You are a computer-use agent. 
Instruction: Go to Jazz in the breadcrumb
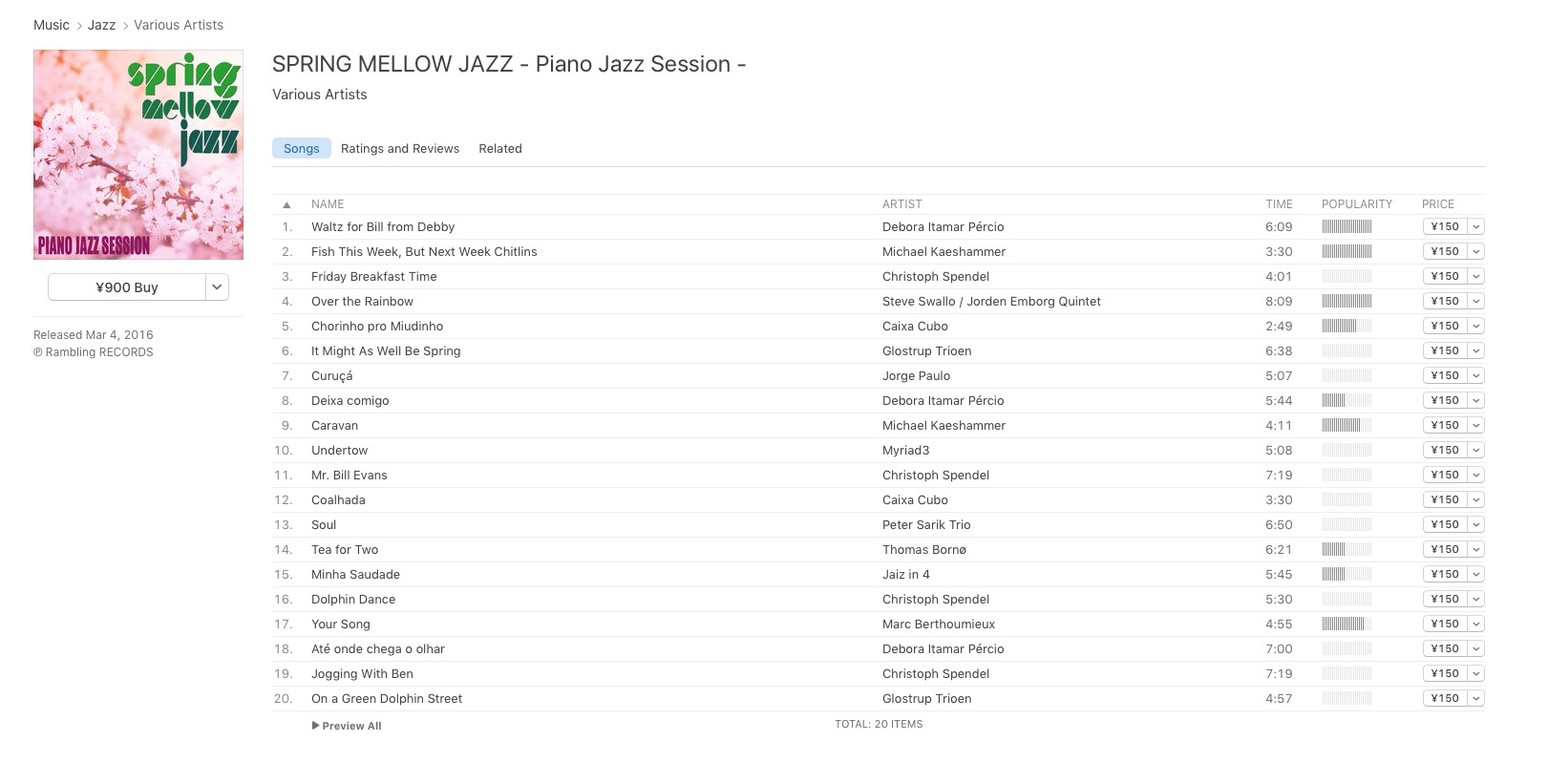tap(101, 25)
